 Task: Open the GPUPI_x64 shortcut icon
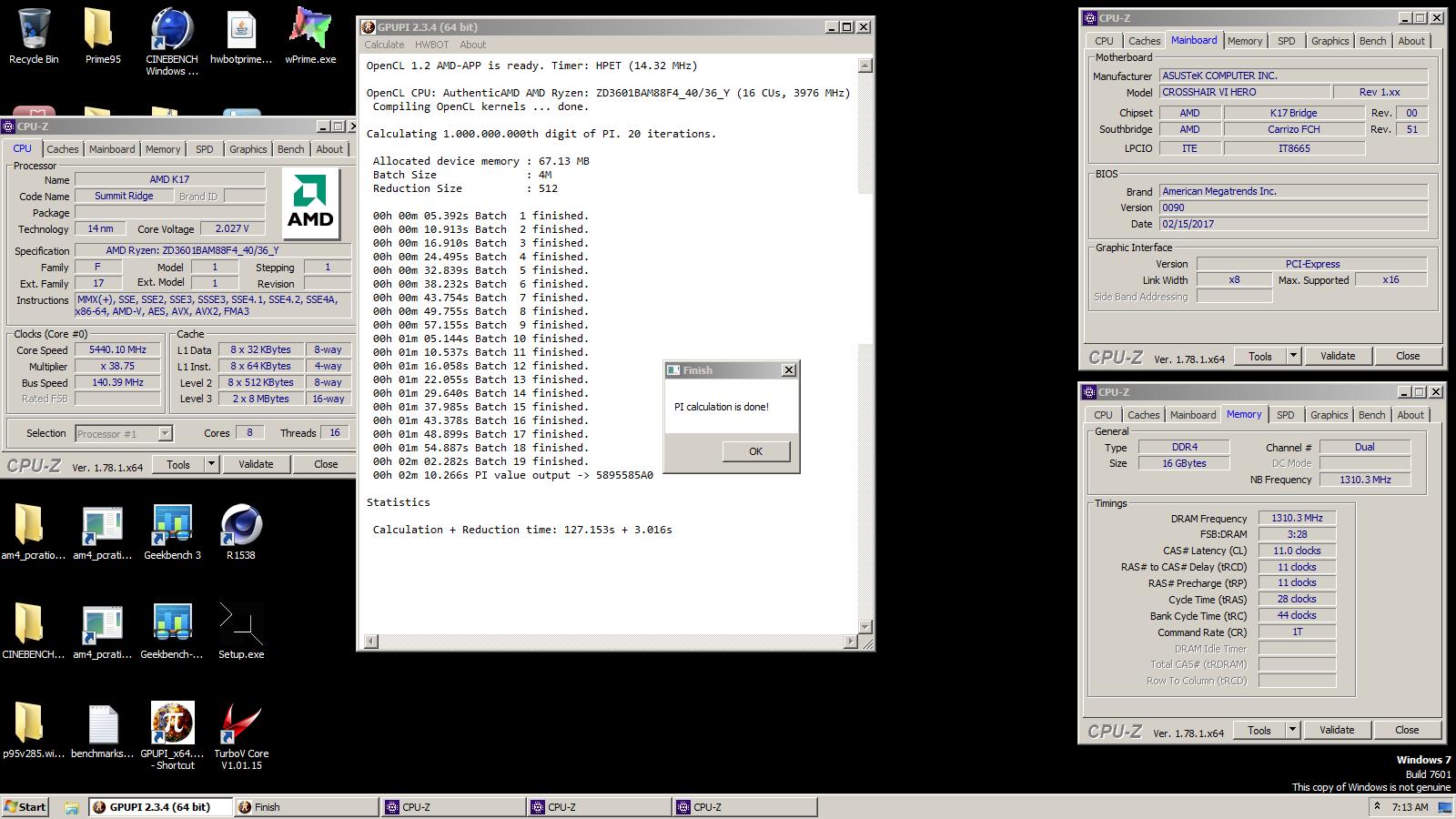click(x=172, y=725)
